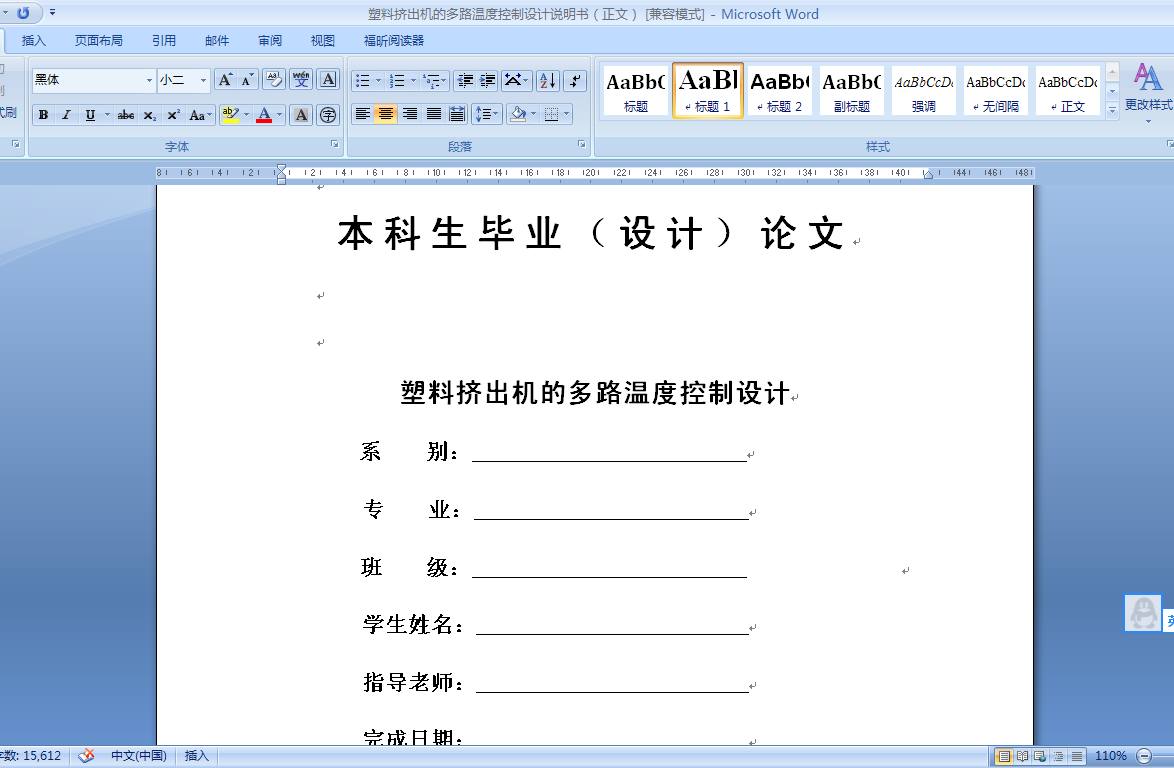Click the numbering list icon

tap(397, 80)
